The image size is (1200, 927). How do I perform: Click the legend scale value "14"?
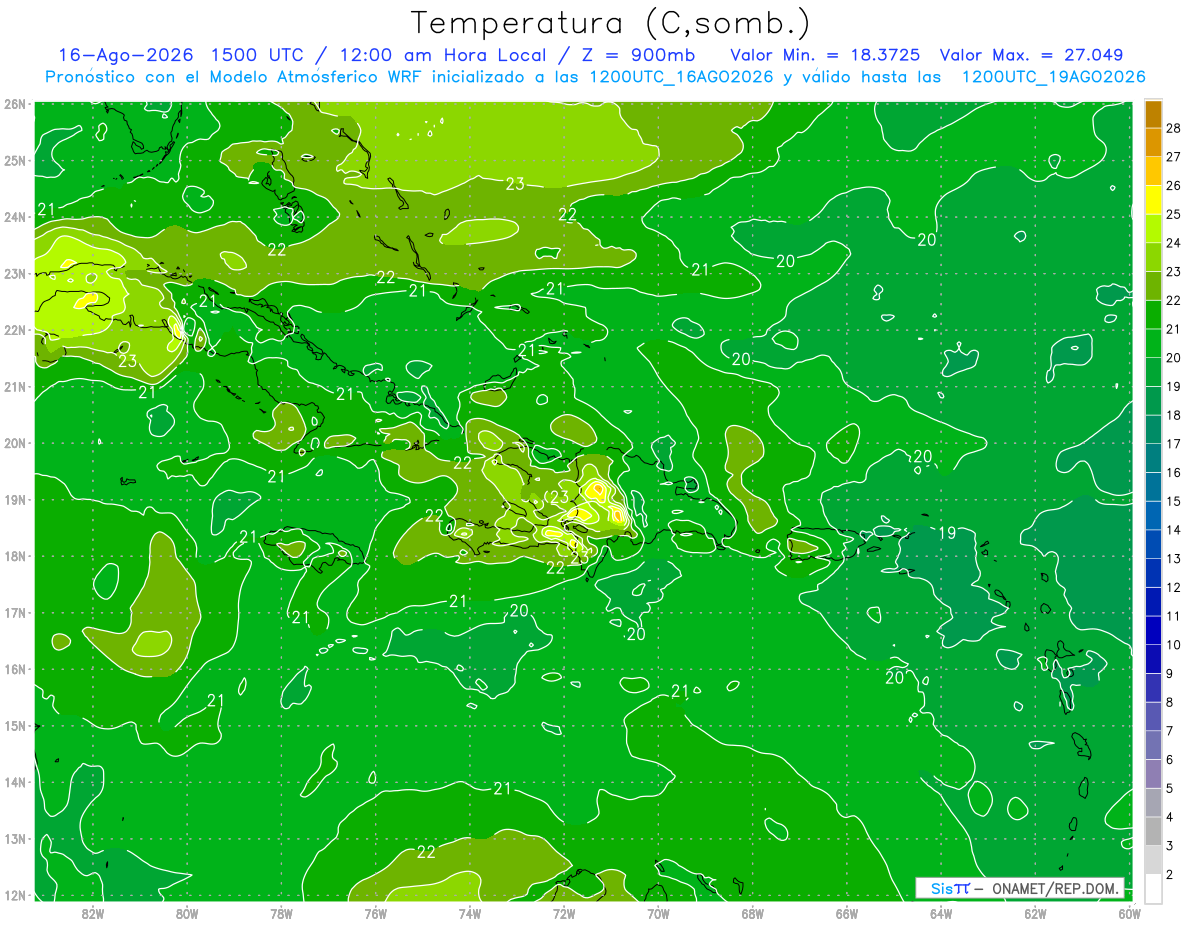click(1173, 530)
